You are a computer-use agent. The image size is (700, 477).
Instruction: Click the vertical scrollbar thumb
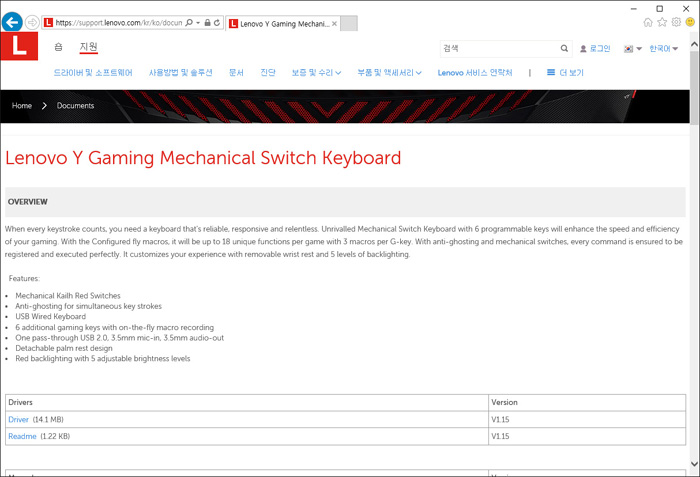694,88
